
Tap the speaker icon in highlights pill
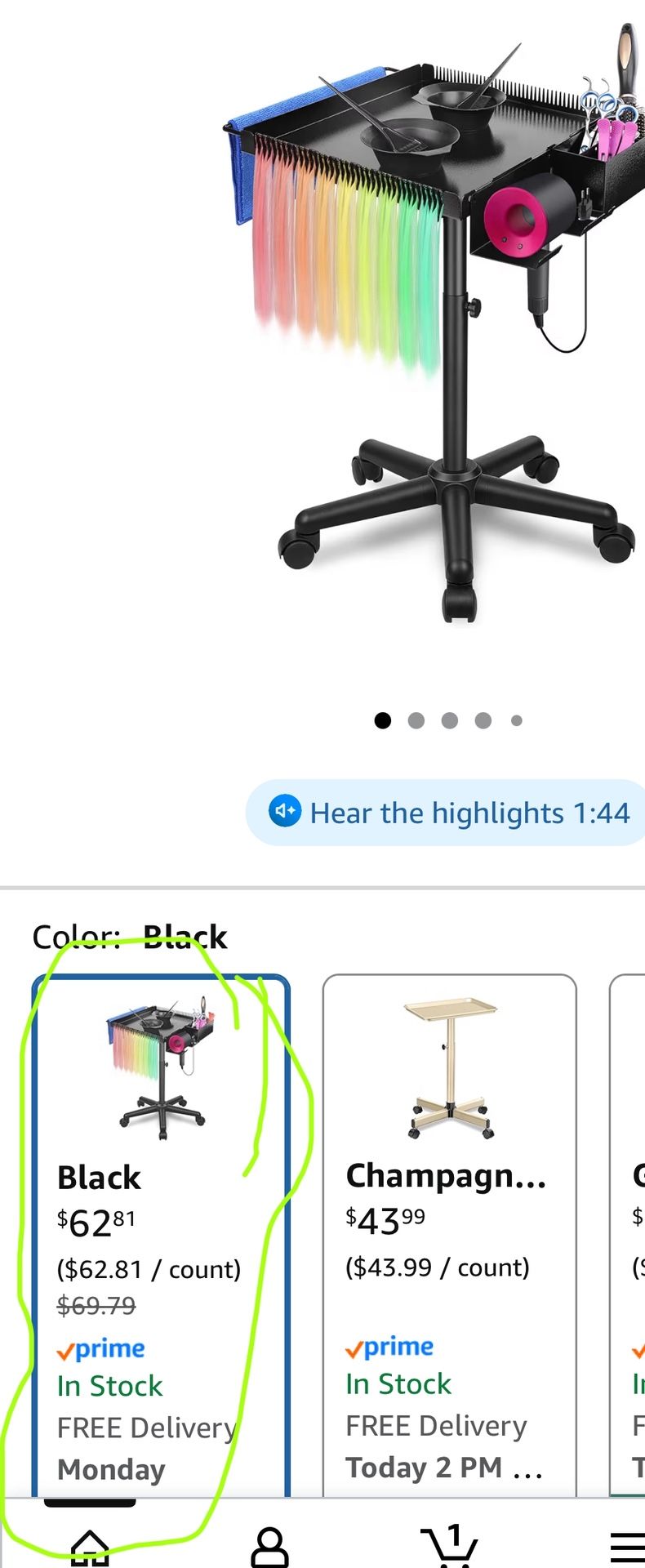coord(285,812)
